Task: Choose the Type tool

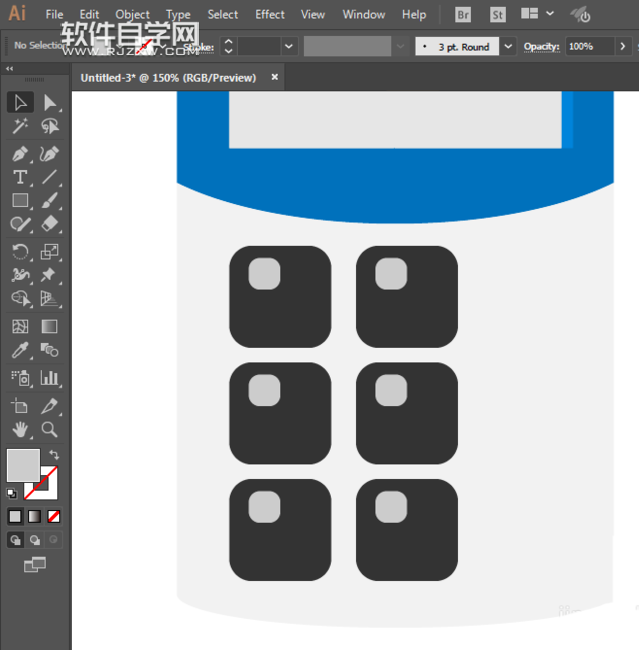Action: click(20, 178)
